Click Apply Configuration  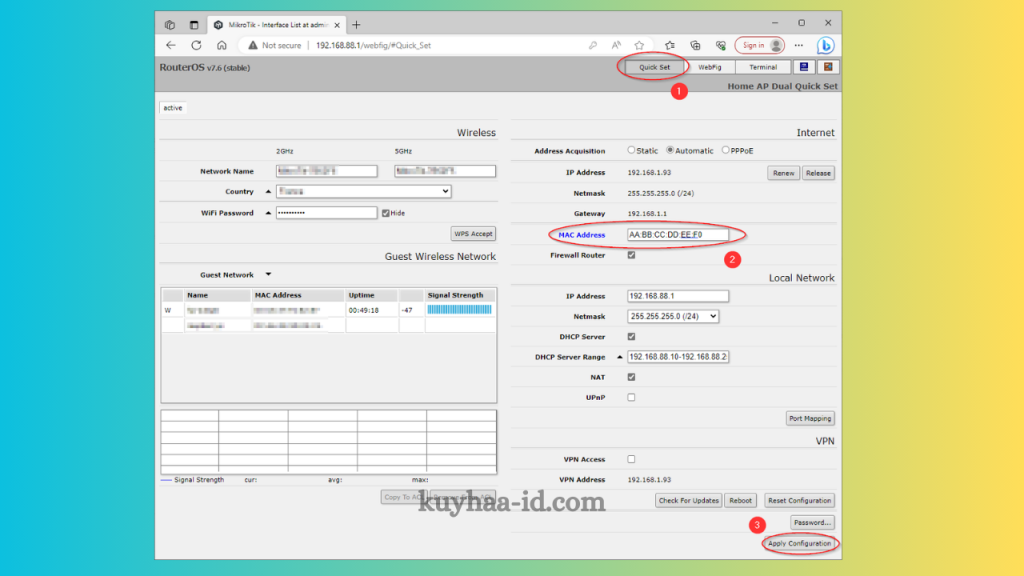(799, 543)
